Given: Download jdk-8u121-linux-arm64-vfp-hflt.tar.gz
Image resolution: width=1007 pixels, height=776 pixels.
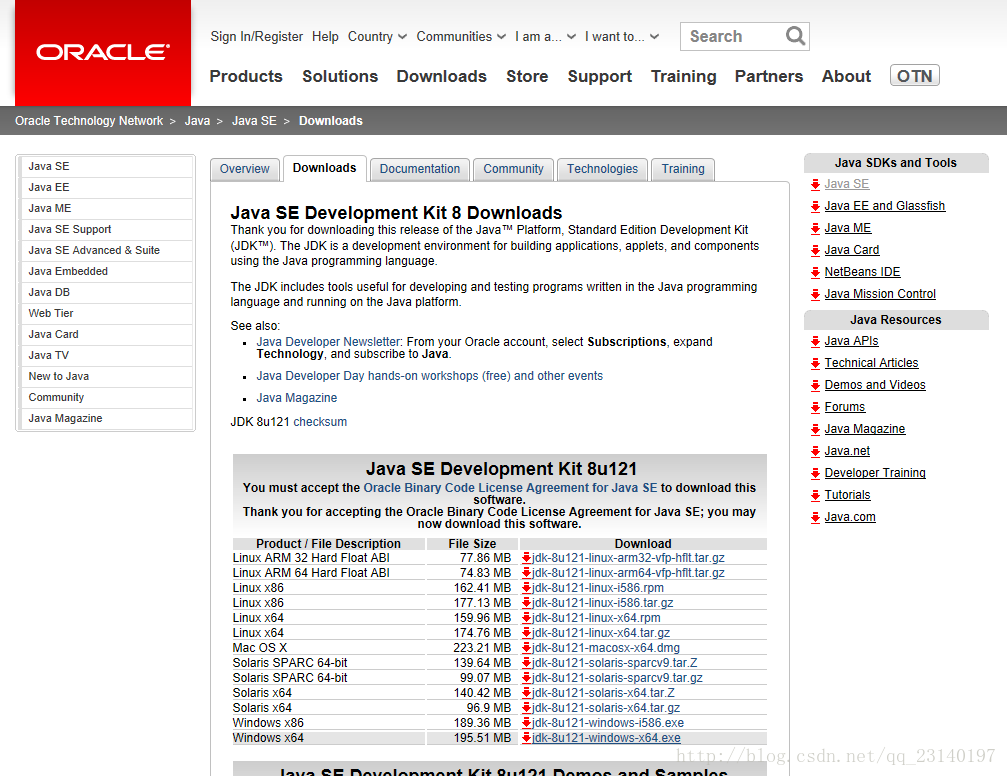Looking at the screenshot, I should pos(628,573).
